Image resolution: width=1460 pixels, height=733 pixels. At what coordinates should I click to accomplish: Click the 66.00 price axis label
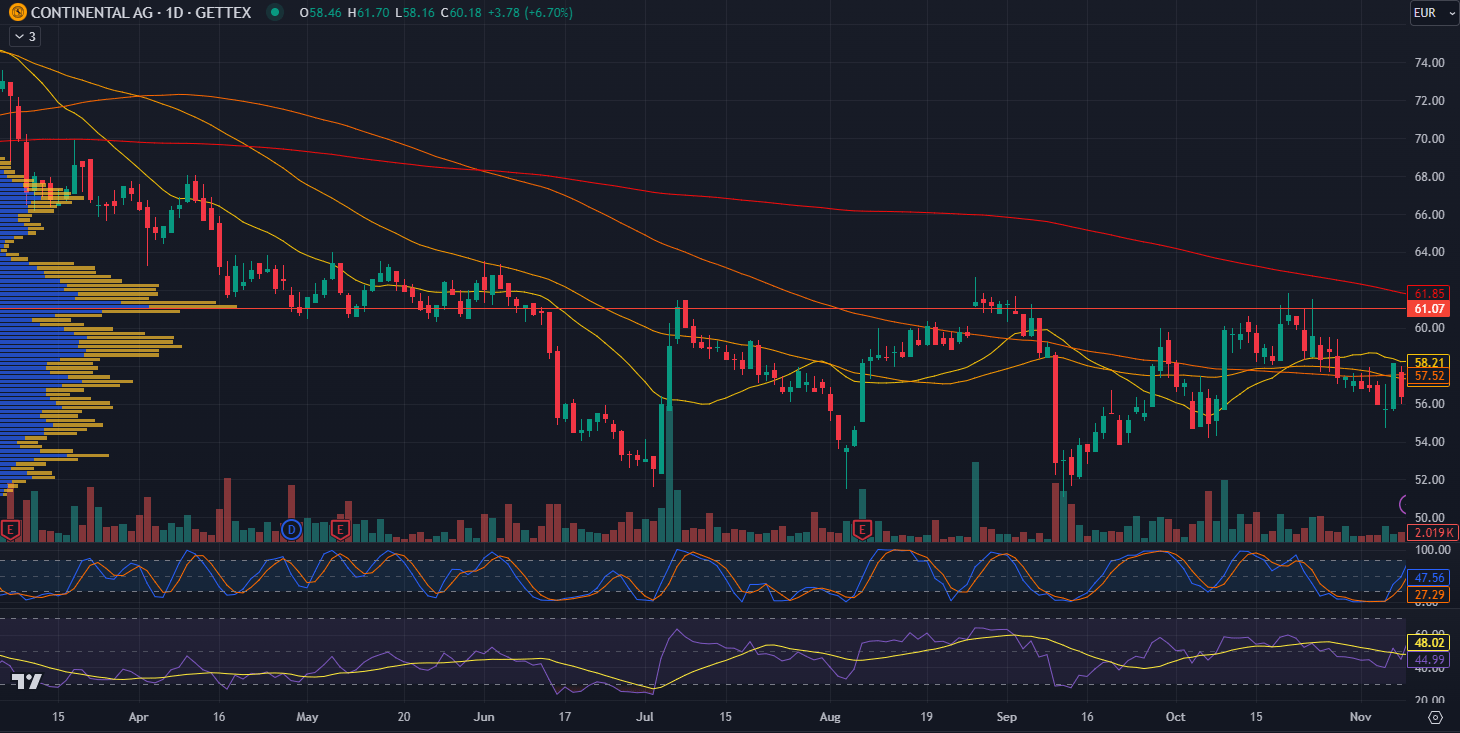(x=1429, y=214)
